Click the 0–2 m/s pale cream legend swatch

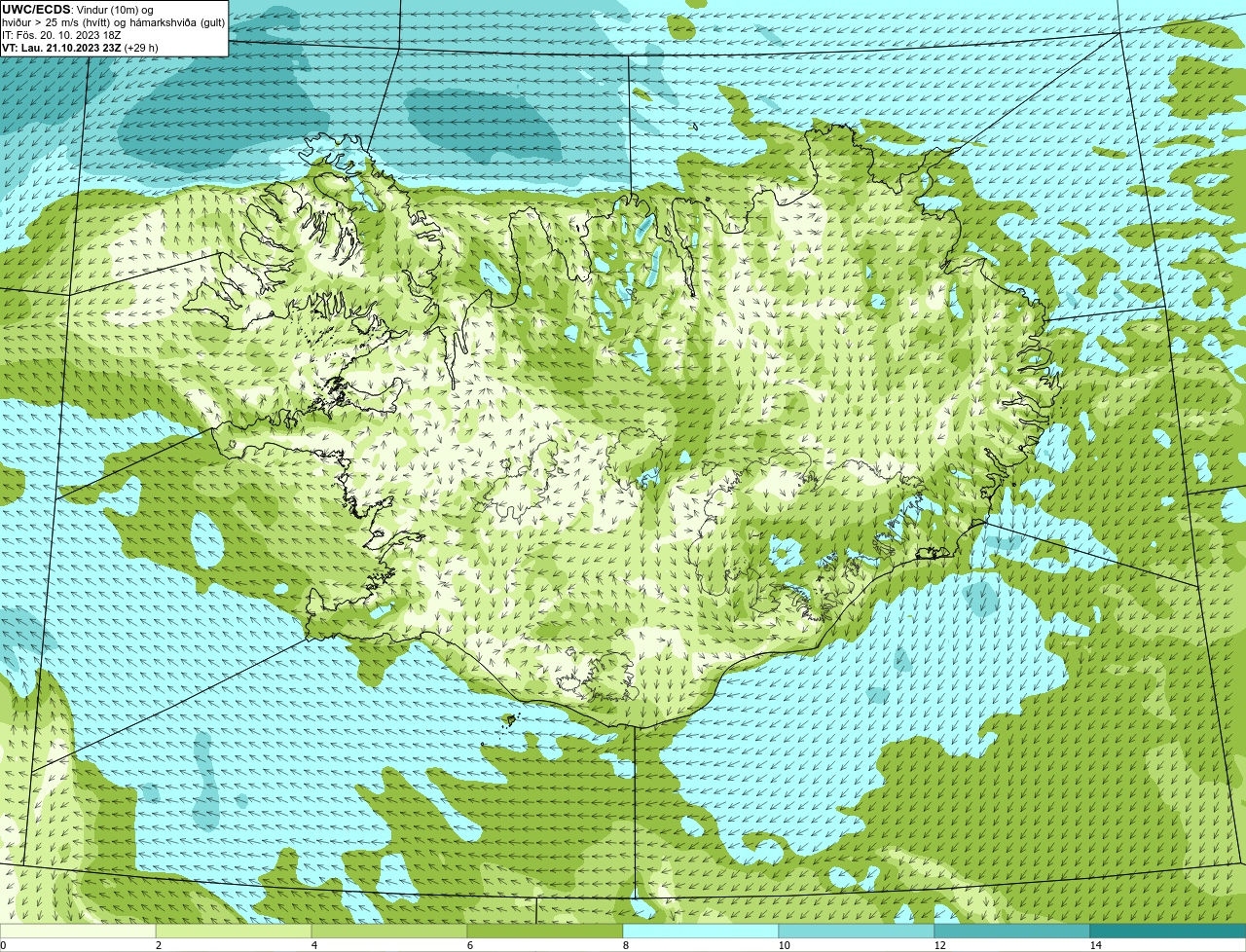click(x=78, y=932)
